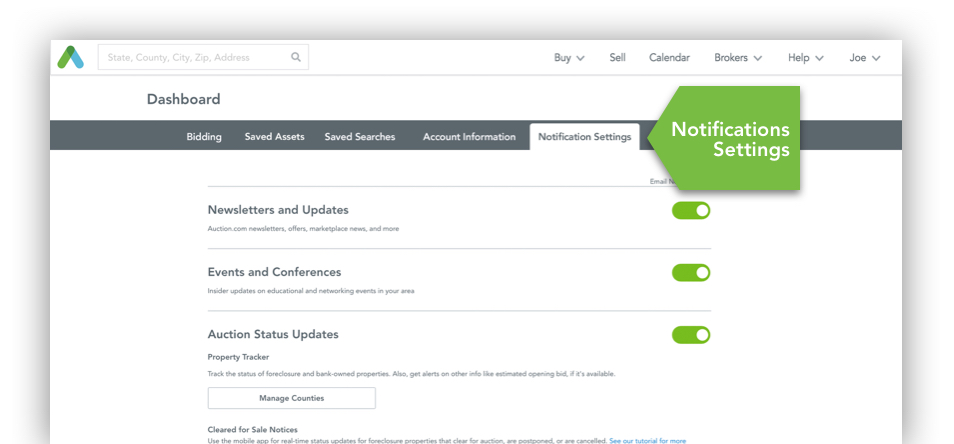Click the Property Tracker label
This screenshot has height=444, width=954.
coord(238,357)
